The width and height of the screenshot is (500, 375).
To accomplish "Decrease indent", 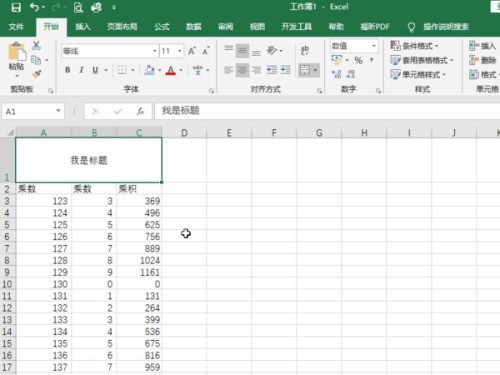I will [x=272, y=70].
